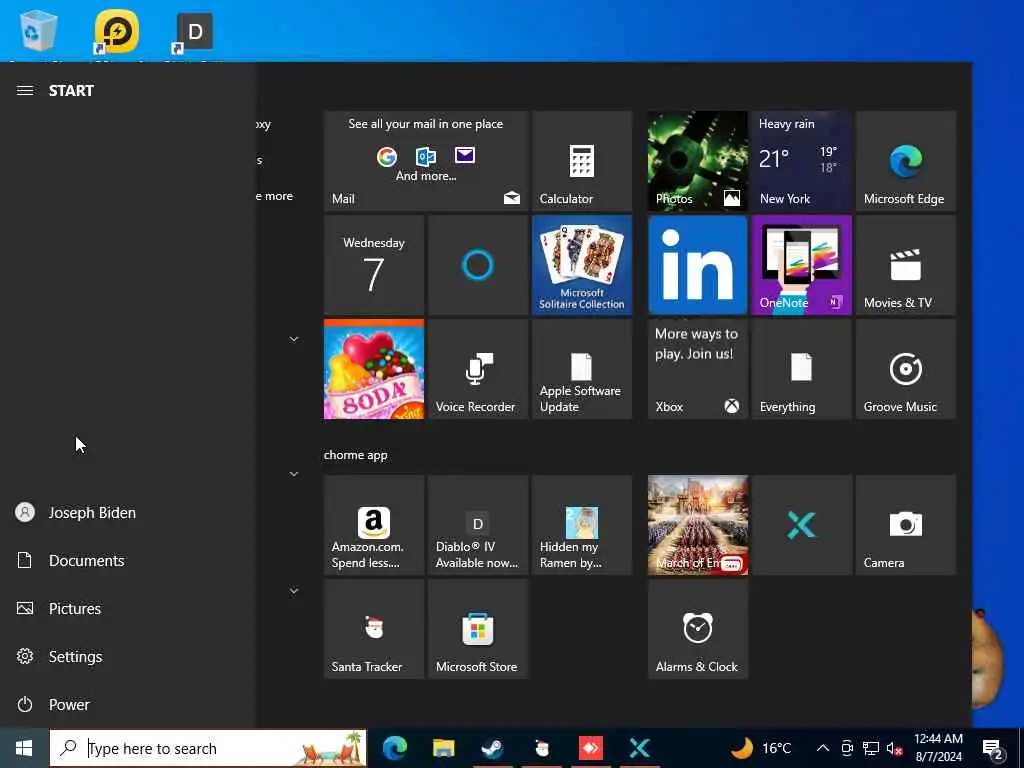The height and width of the screenshot is (768, 1024).
Task: Launch Microsoft Solitaire Collection tile
Action: (582, 265)
